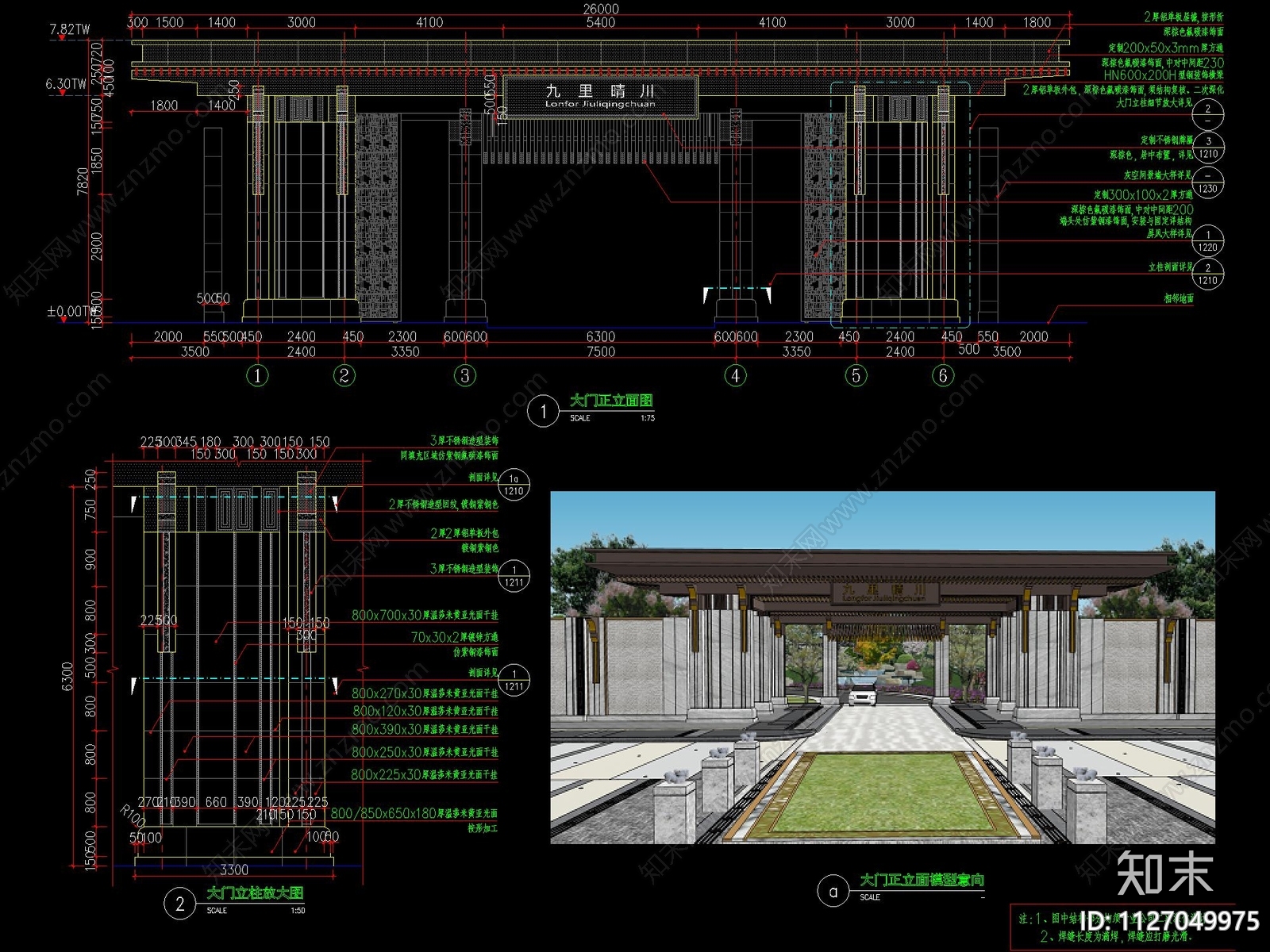Click the 7500 bottom dimension text
The height and width of the screenshot is (952, 1270).
point(601,351)
